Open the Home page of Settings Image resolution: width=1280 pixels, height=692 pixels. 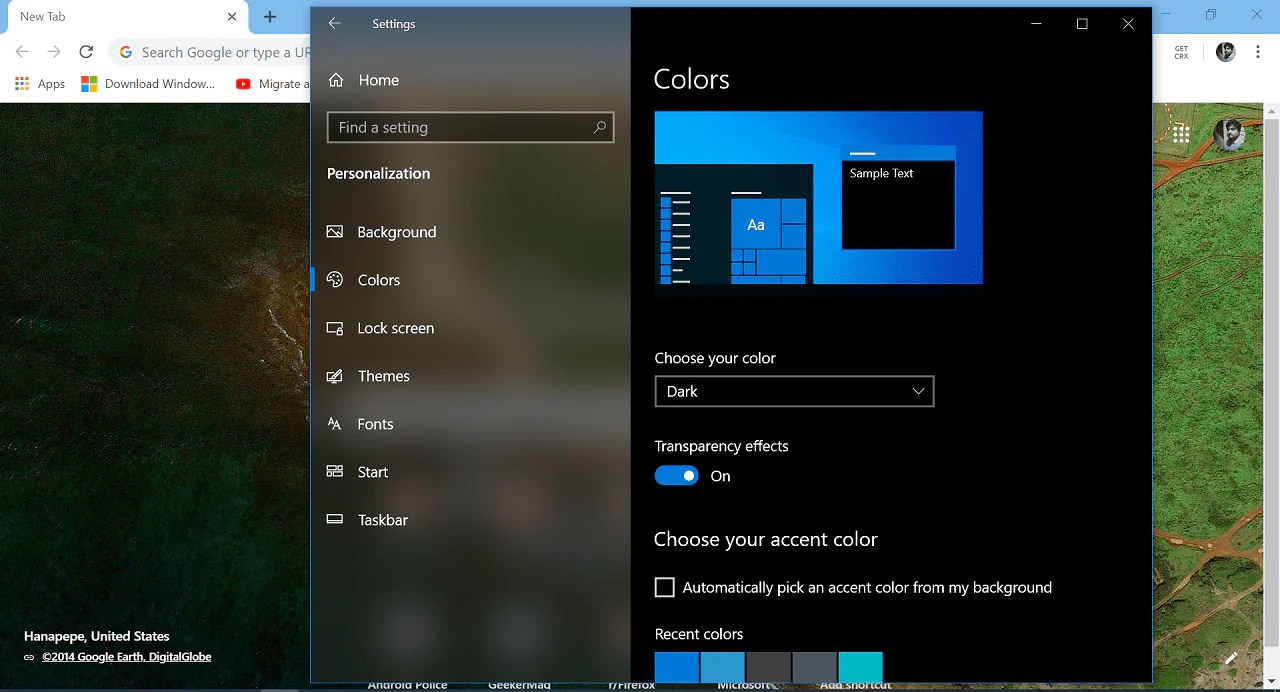click(378, 80)
